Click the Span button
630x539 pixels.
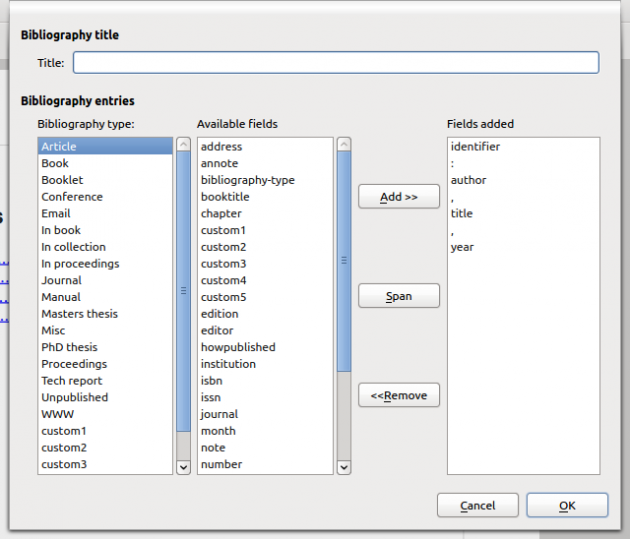[x=398, y=296]
